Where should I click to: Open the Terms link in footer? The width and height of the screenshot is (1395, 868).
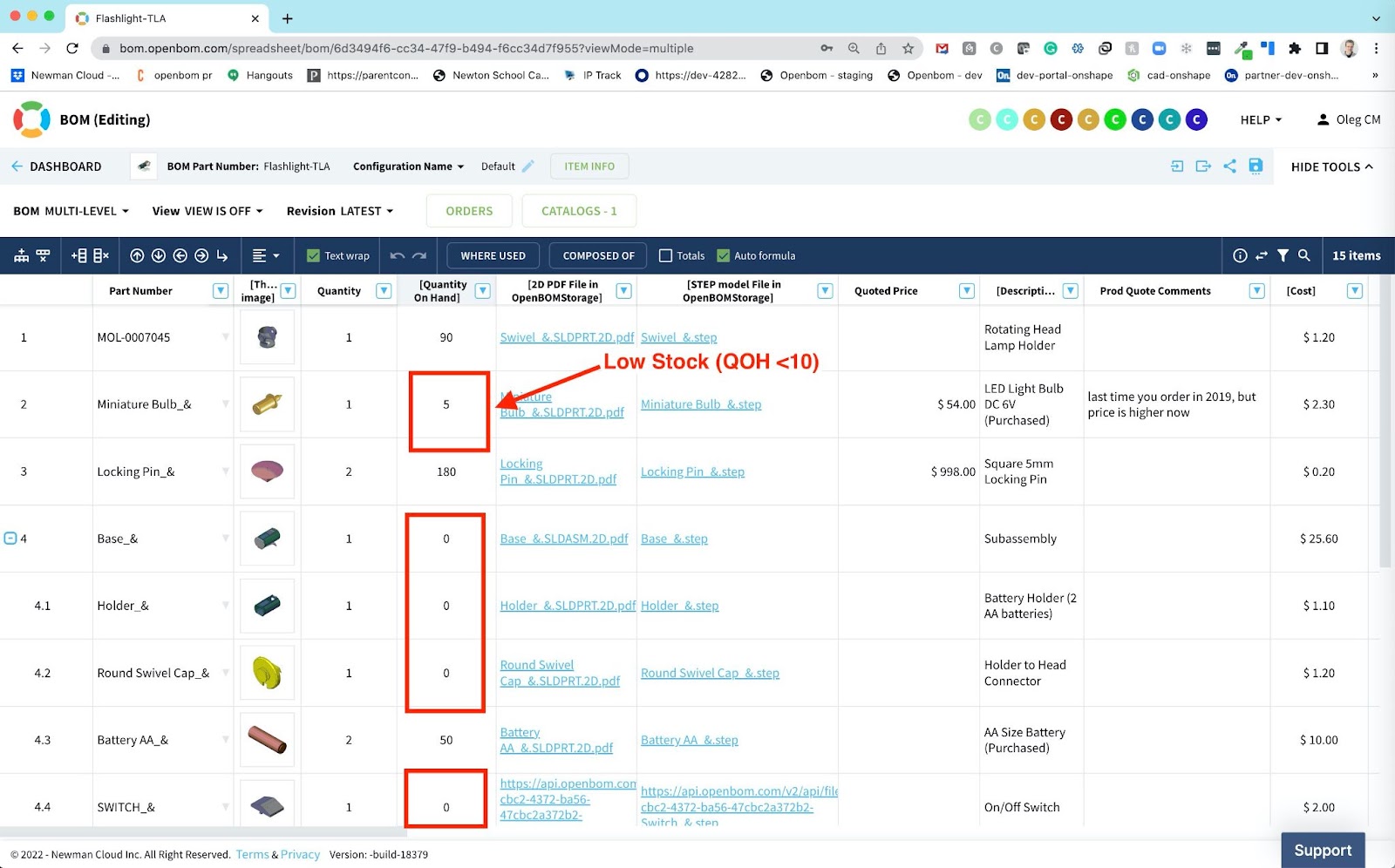pos(253,855)
